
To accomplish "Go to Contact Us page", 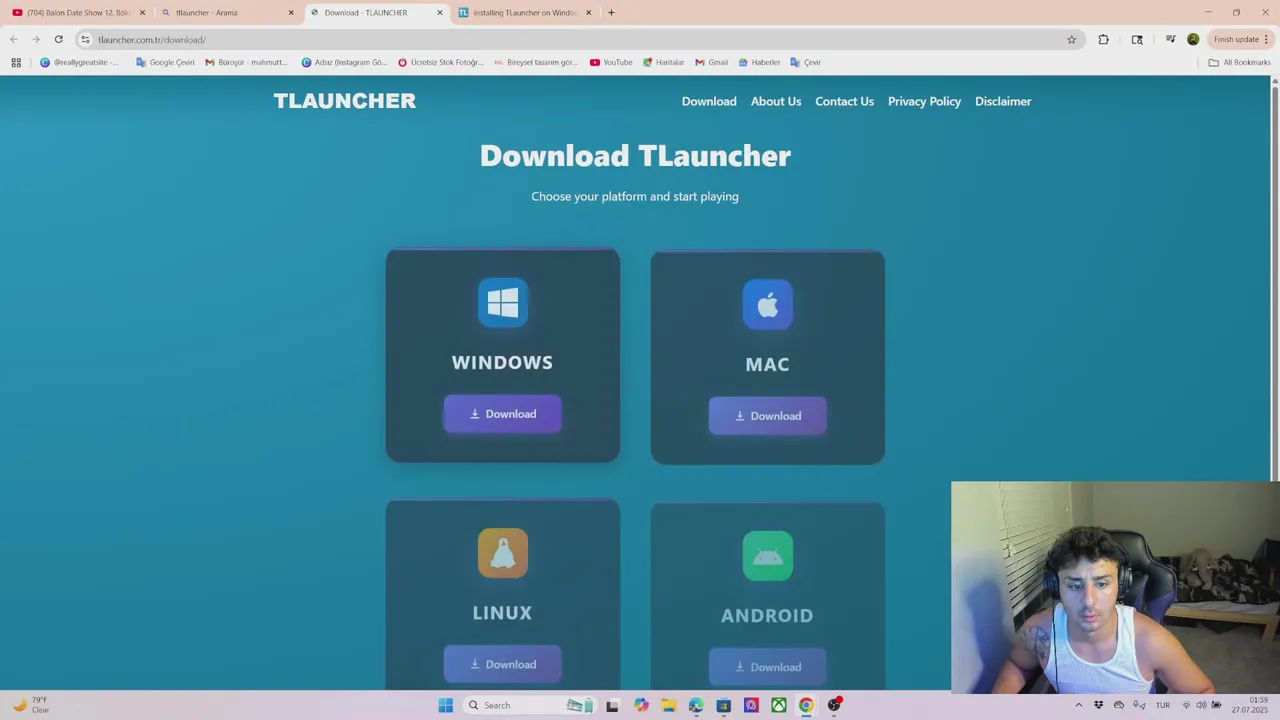I will [x=844, y=101].
